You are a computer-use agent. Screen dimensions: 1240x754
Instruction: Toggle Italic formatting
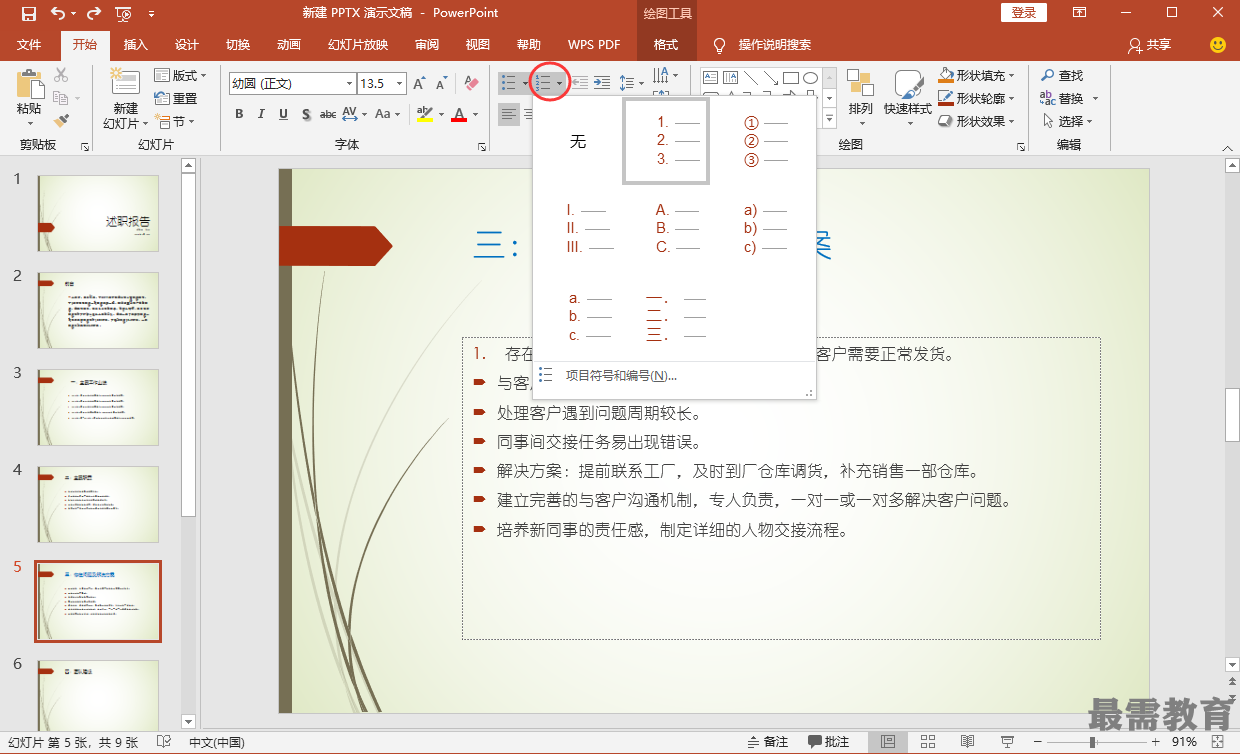pos(261,114)
